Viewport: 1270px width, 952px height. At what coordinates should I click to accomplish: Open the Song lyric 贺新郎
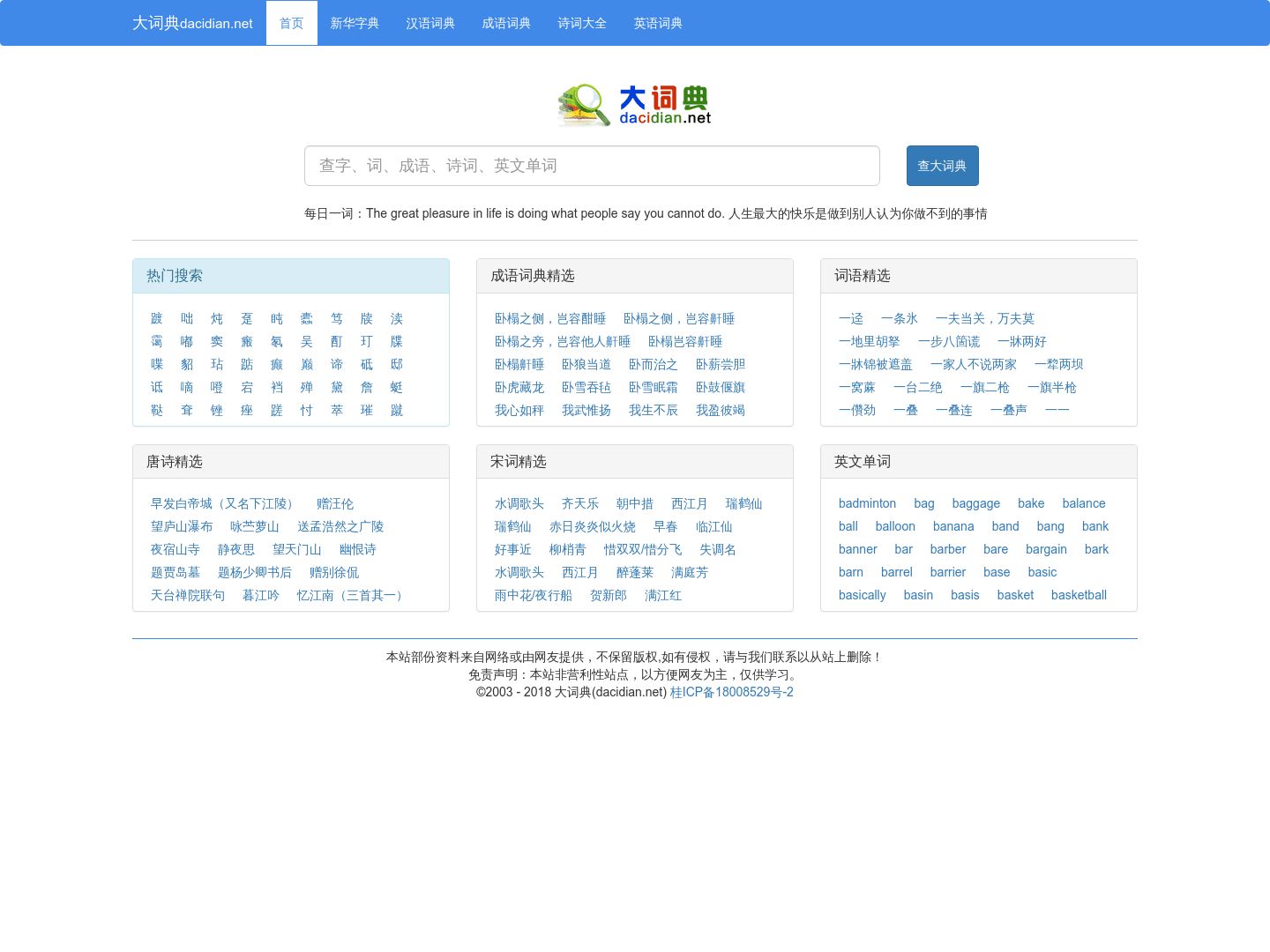(609, 595)
